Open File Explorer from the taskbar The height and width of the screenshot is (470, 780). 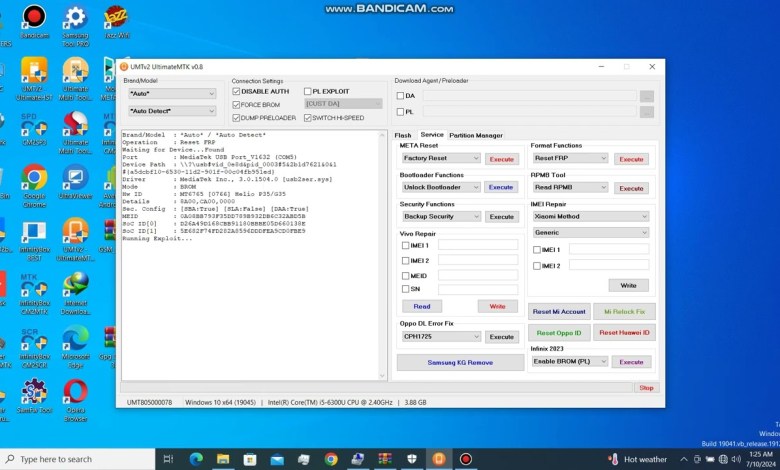coord(223,459)
